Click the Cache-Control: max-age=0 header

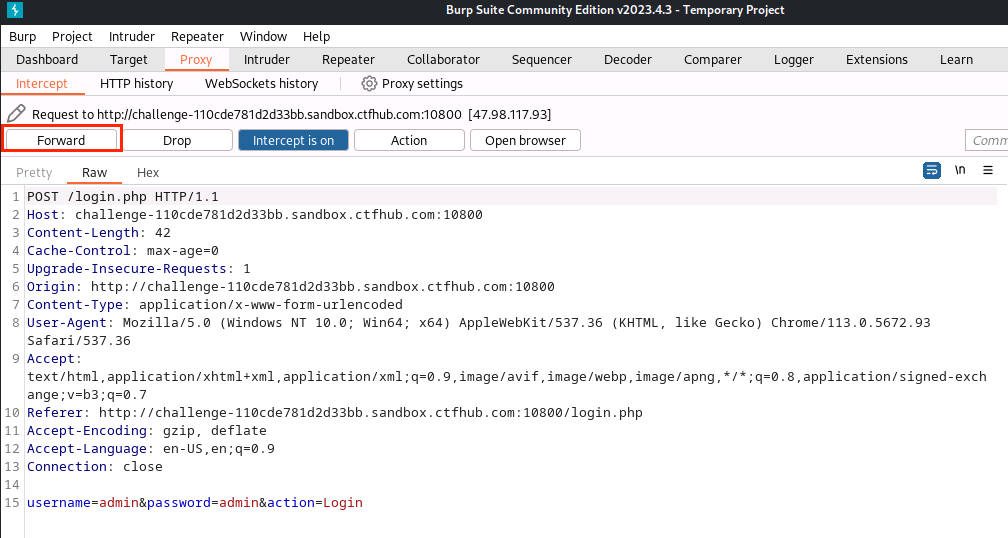click(x=123, y=251)
